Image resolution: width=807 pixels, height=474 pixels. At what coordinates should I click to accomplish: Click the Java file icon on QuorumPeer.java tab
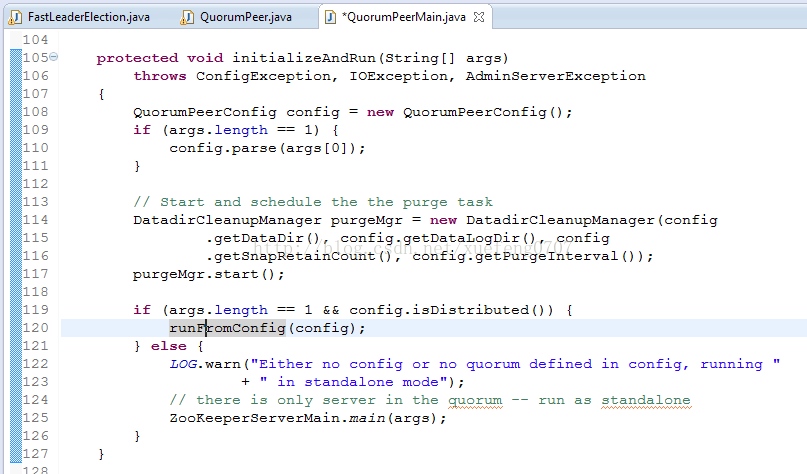(x=187, y=17)
